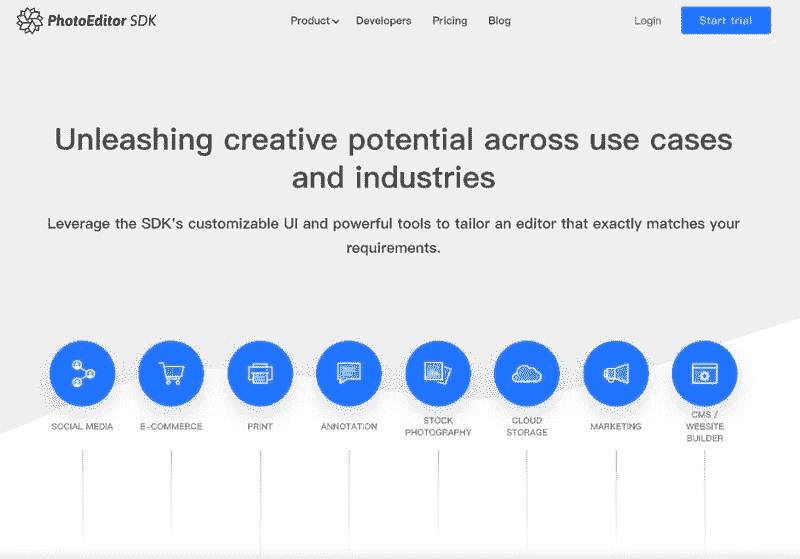800x559 pixels.
Task: Click the Cloud Storage cloud icon
Action: pyautogui.click(x=527, y=374)
